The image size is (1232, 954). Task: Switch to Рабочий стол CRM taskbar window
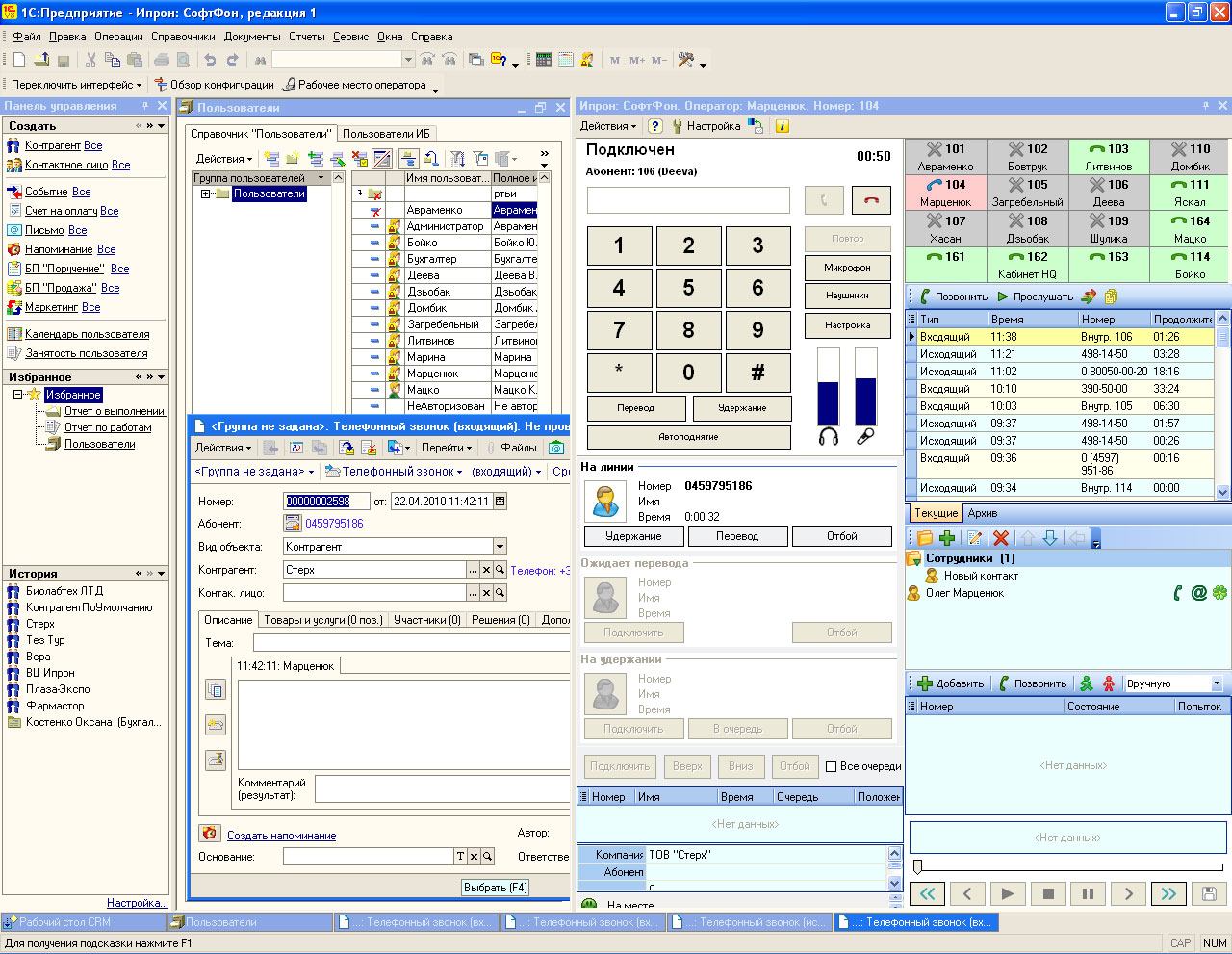83,922
